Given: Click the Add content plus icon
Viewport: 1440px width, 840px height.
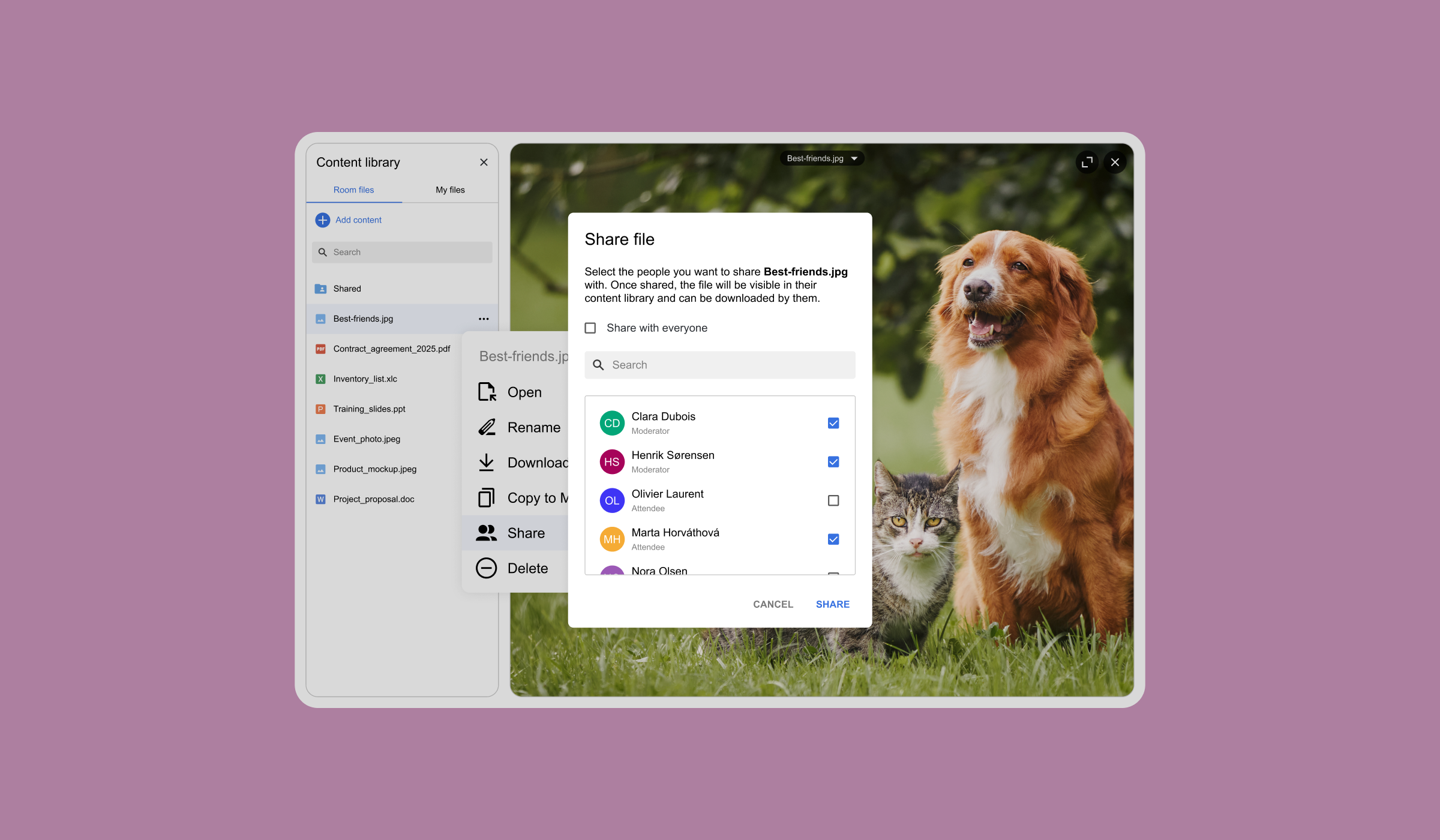Looking at the screenshot, I should [x=322, y=220].
